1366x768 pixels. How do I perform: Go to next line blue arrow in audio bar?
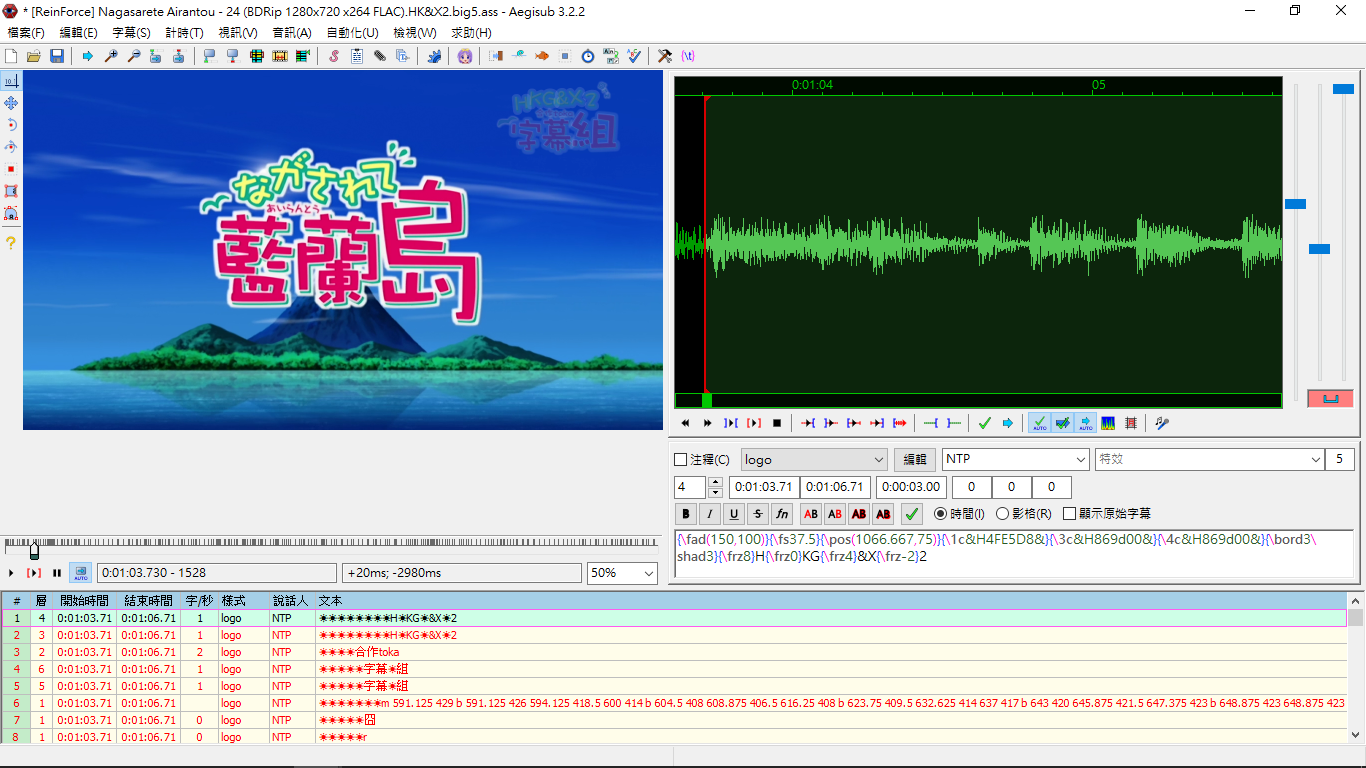1008,423
